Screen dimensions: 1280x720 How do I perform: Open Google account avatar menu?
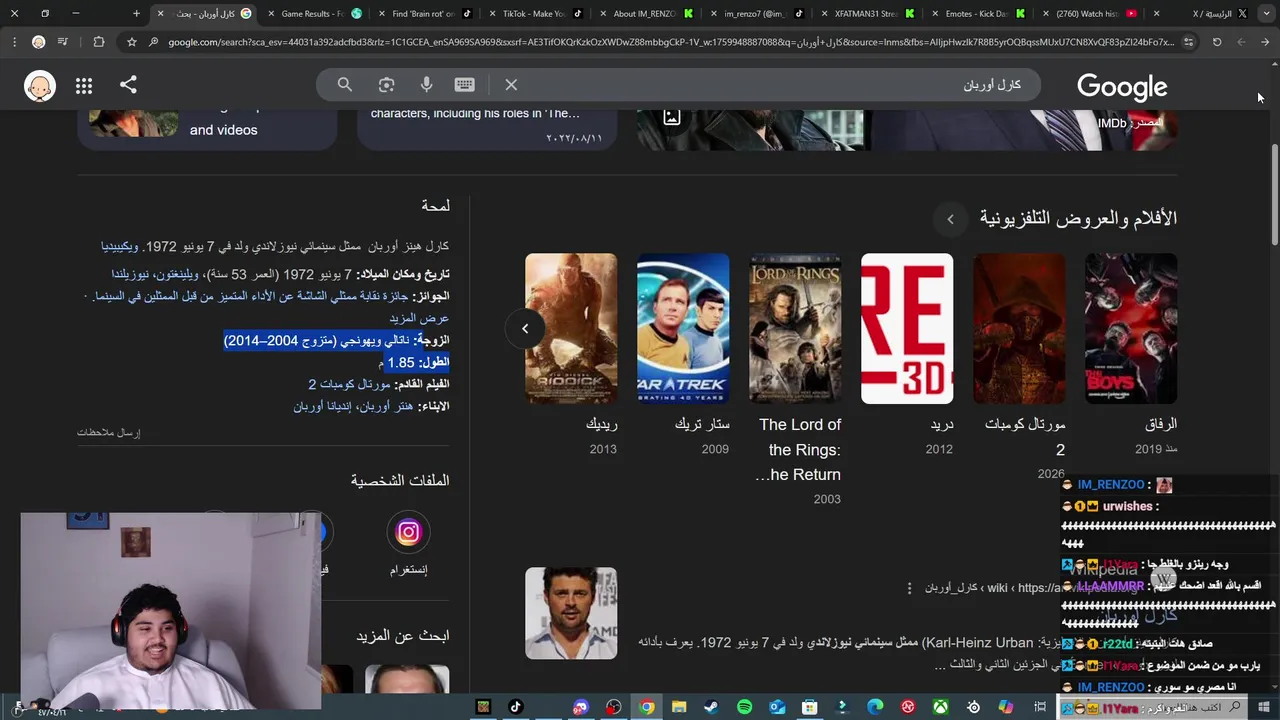coord(40,87)
